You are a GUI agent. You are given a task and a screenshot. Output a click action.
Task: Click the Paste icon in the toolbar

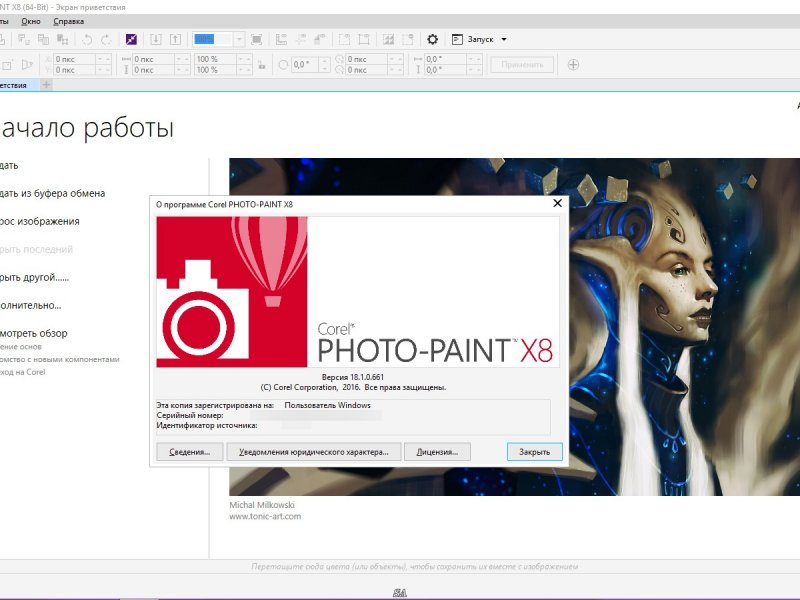click(62, 39)
